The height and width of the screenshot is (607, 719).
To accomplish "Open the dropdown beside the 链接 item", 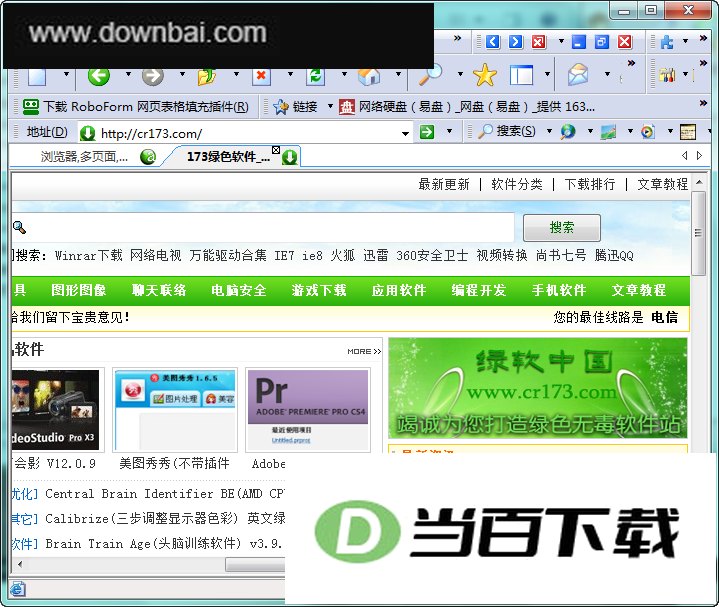I will point(330,106).
